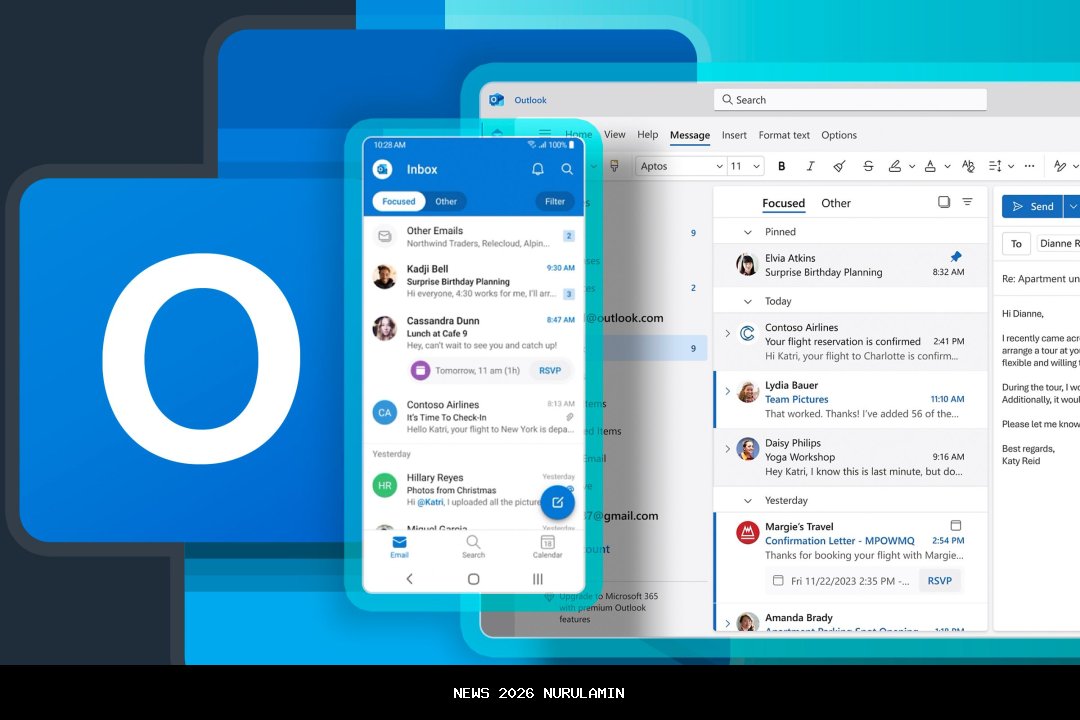1080x720 pixels.
Task: Click the Search box at the top
Action: (x=850, y=100)
